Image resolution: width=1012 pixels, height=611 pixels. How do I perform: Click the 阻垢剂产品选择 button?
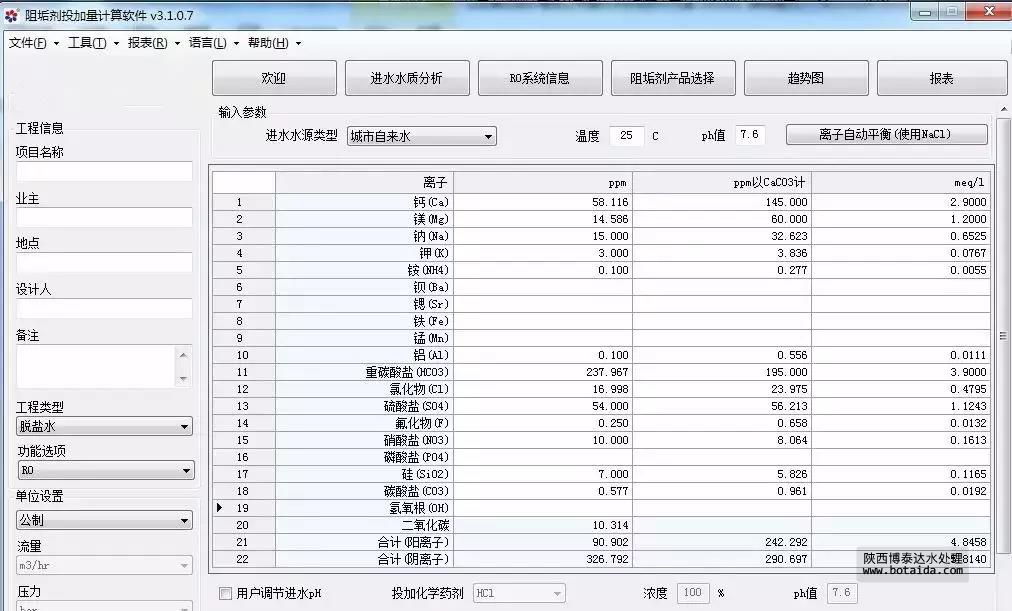(672, 78)
